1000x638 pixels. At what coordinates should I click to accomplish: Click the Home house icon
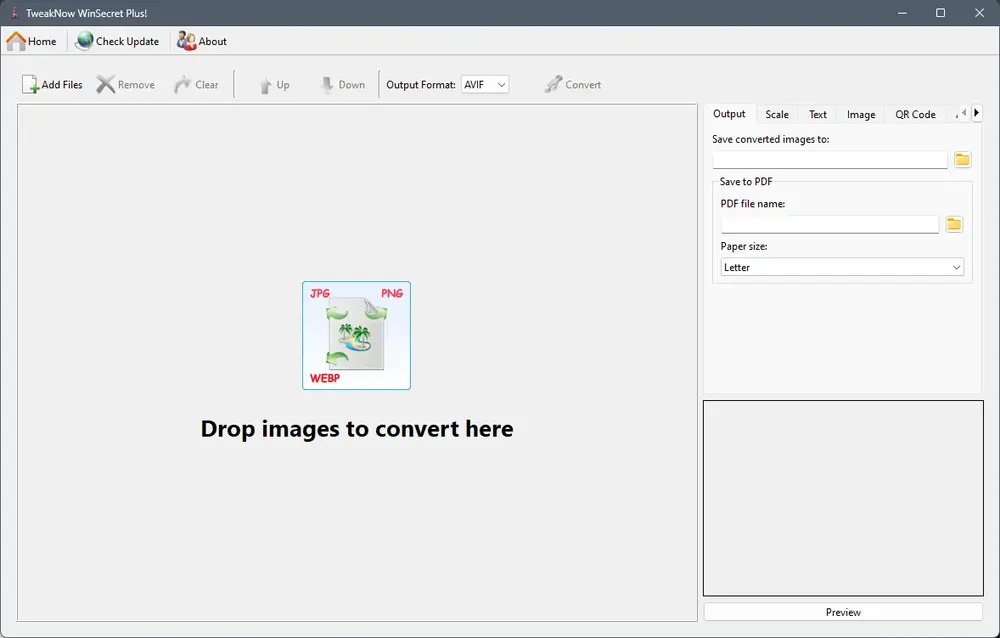(x=16, y=41)
